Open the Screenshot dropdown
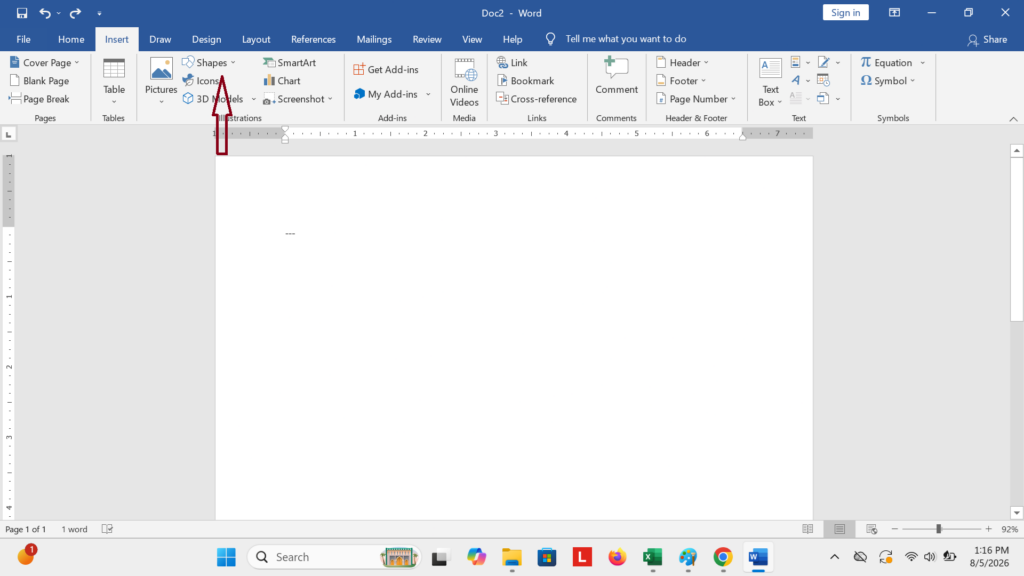This screenshot has width=1024, height=576. point(298,99)
